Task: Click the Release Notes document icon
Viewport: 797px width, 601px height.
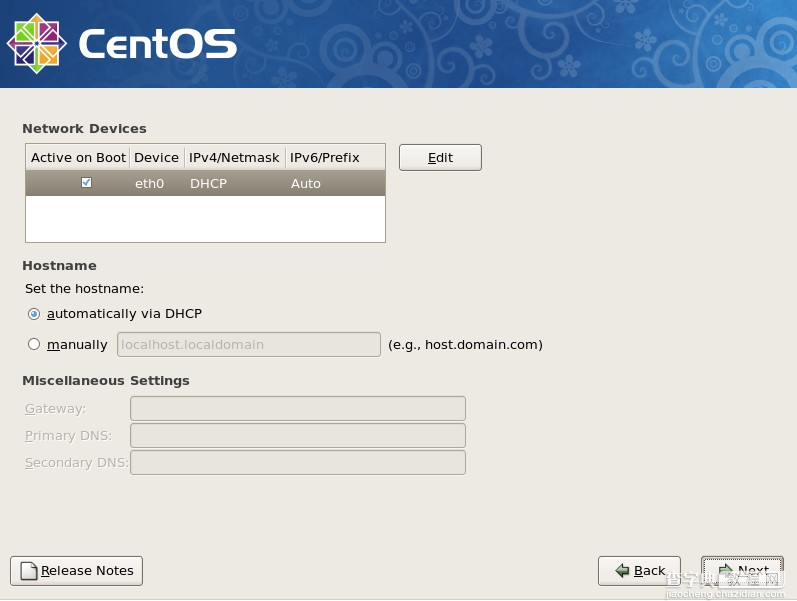Action: [x=28, y=570]
